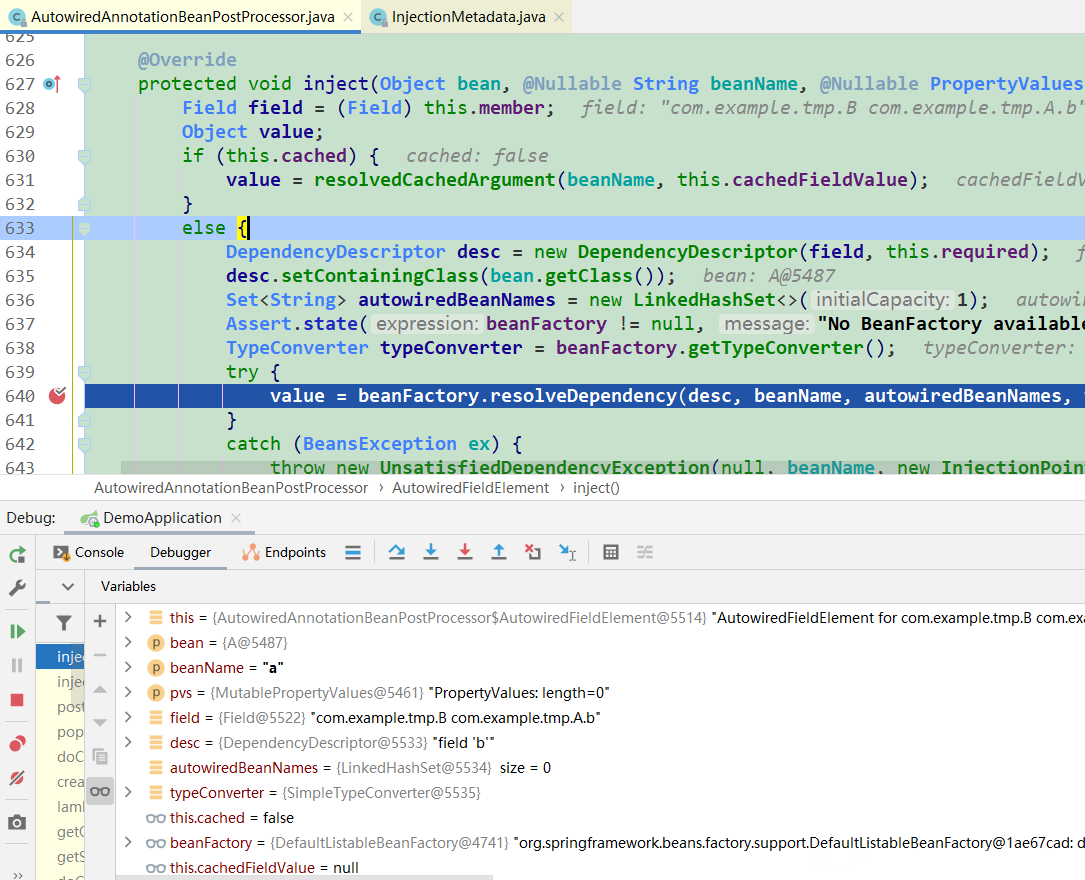Expand the beanFactory watch entry

click(128, 843)
